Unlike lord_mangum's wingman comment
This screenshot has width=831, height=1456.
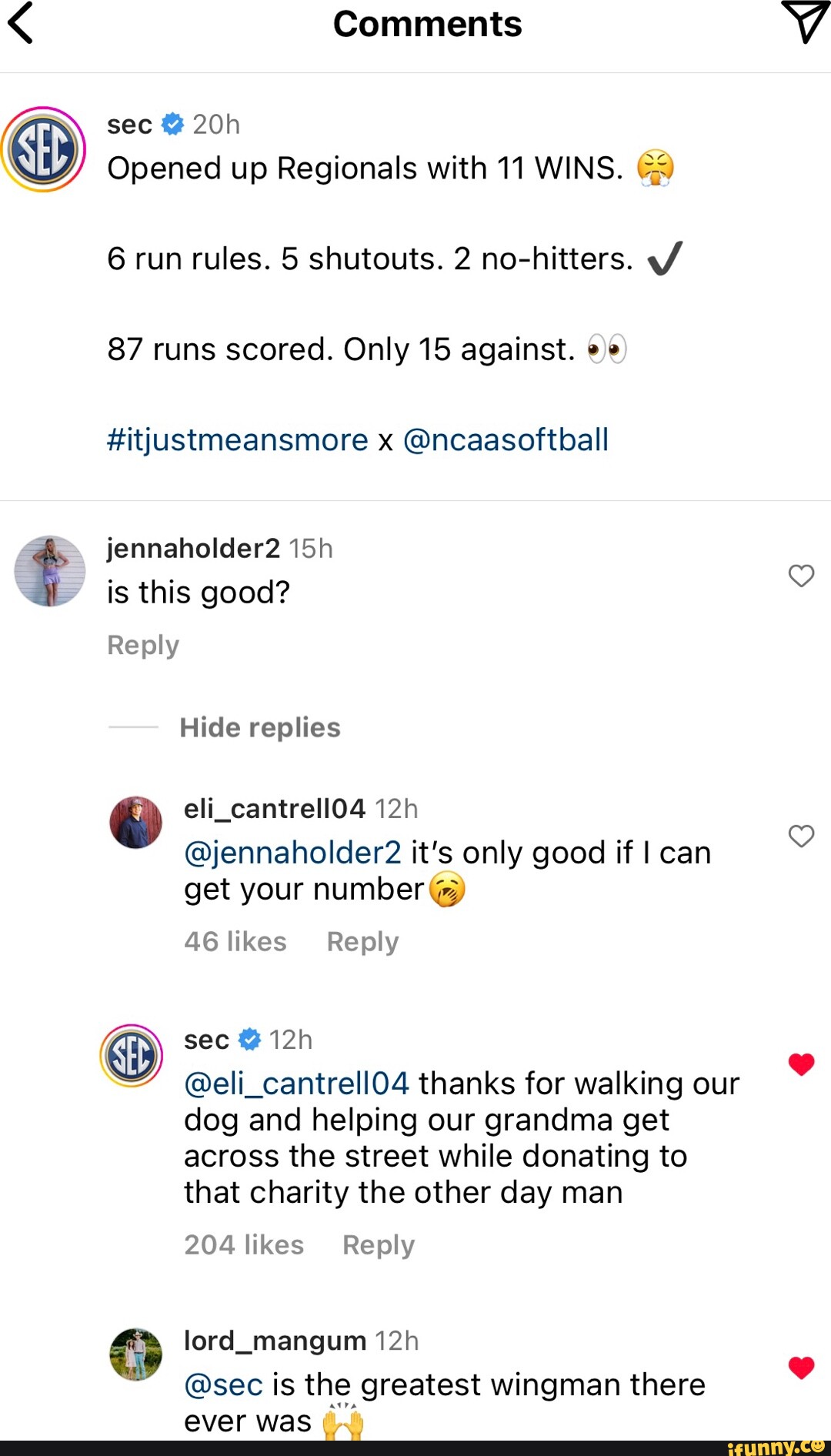pos(801,1368)
